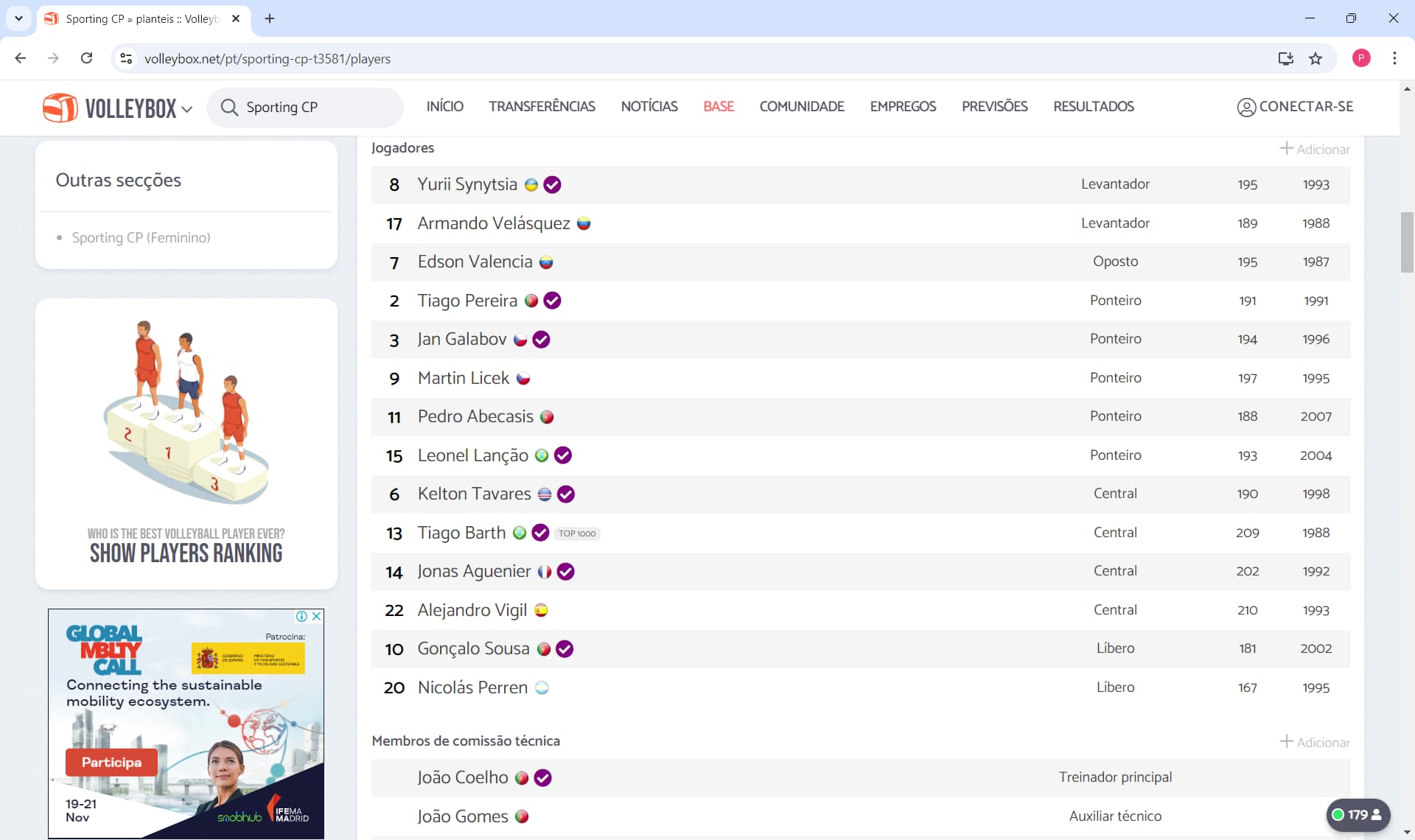Viewport: 1415px width, 840px height.
Task: Click Yurii Synytsia's Ukraine flag icon
Action: pyautogui.click(x=531, y=185)
